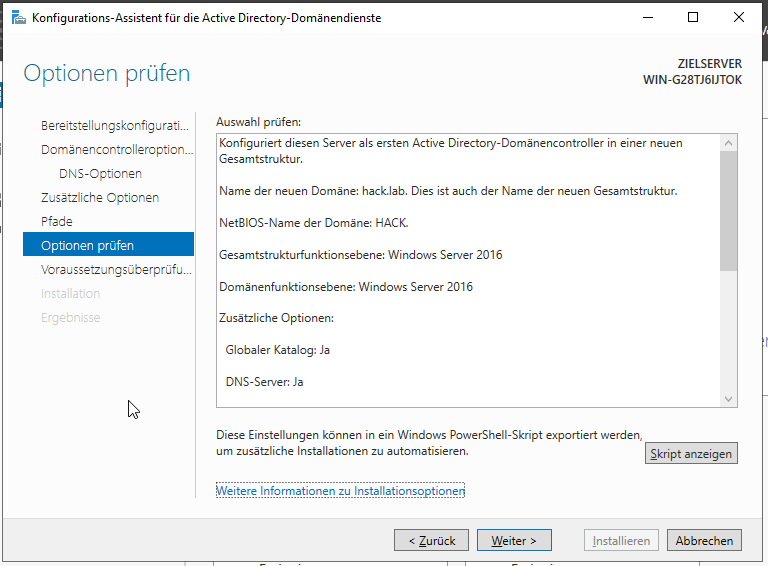Close the wizard with the X button
Viewport: 768px width, 566px height.
[x=738, y=18]
